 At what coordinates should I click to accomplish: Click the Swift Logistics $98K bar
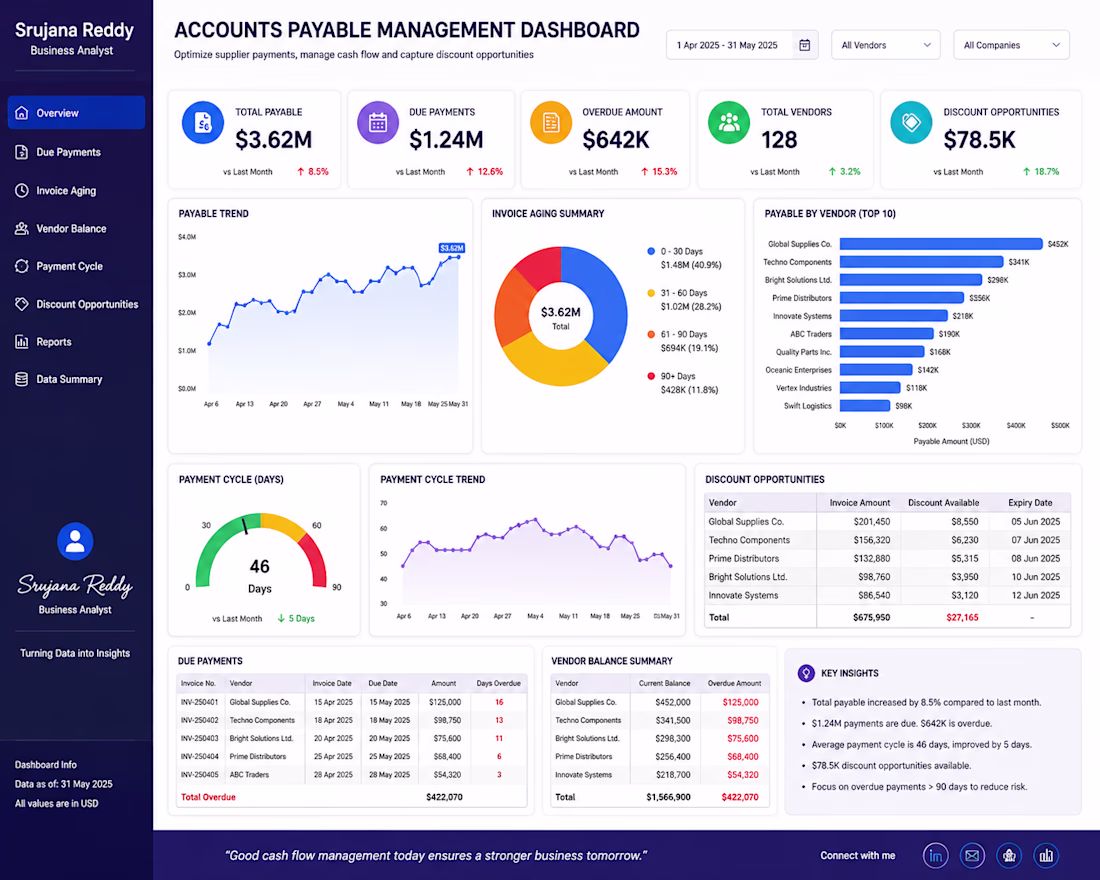click(864, 406)
